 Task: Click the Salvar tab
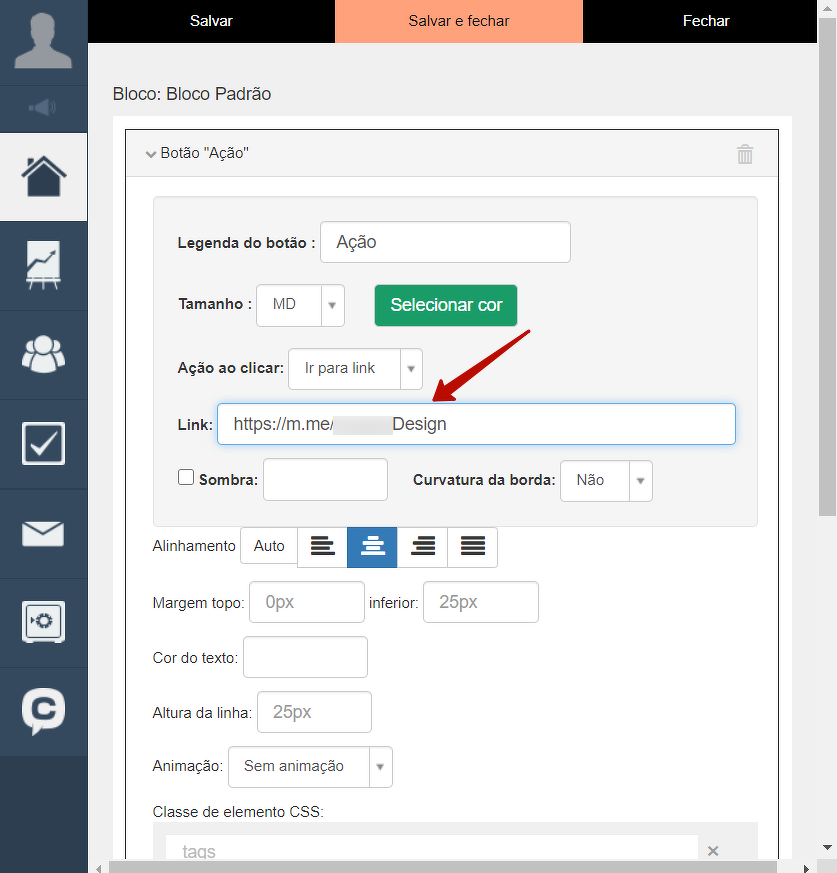click(x=211, y=21)
